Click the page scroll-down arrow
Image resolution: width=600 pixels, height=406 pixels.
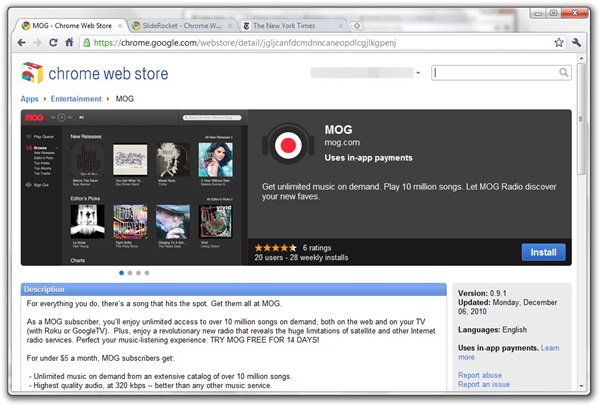coord(581,386)
